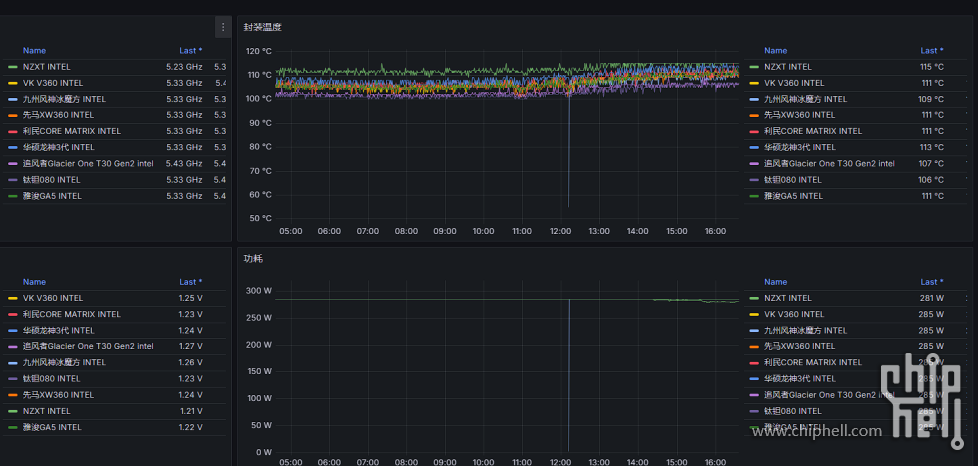
Task: Toggle VK V360 INTEL in GHz legend
Action: coord(53,83)
